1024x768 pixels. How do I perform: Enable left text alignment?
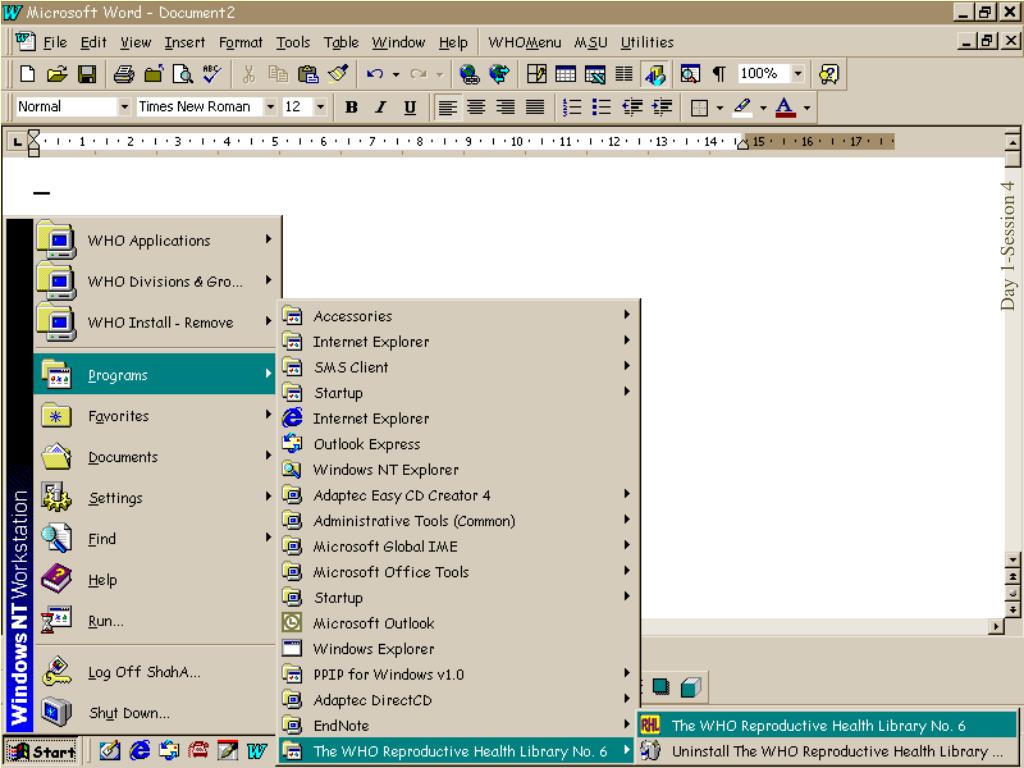coord(447,107)
